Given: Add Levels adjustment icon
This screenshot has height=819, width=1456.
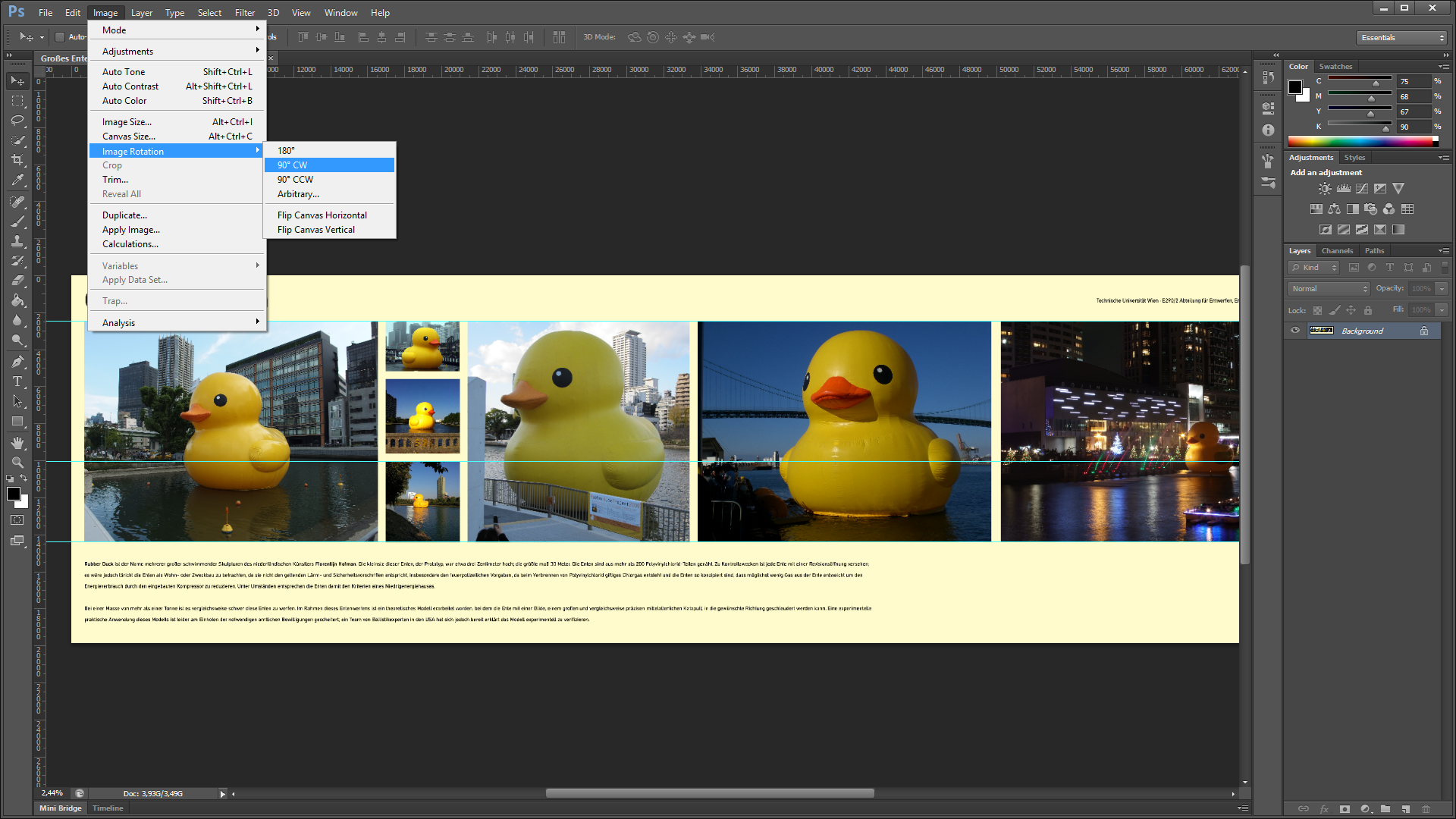Looking at the screenshot, I should (1344, 188).
